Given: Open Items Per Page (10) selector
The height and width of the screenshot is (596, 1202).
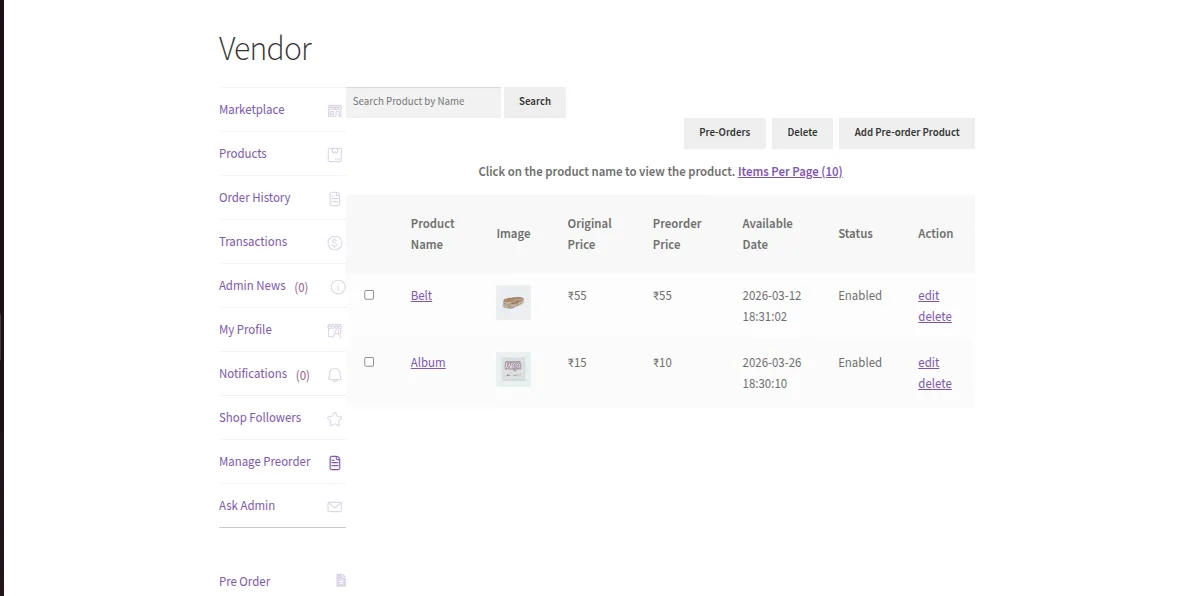Looking at the screenshot, I should (790, 172).
